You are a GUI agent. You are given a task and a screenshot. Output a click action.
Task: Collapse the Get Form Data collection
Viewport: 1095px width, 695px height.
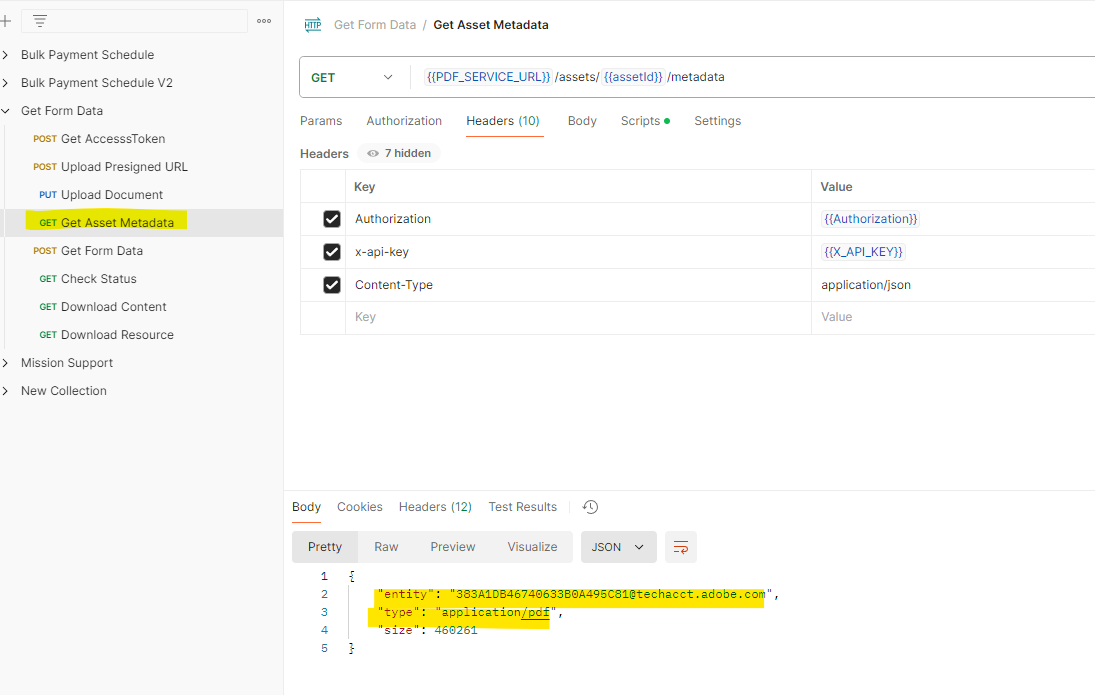pos(8,110)
